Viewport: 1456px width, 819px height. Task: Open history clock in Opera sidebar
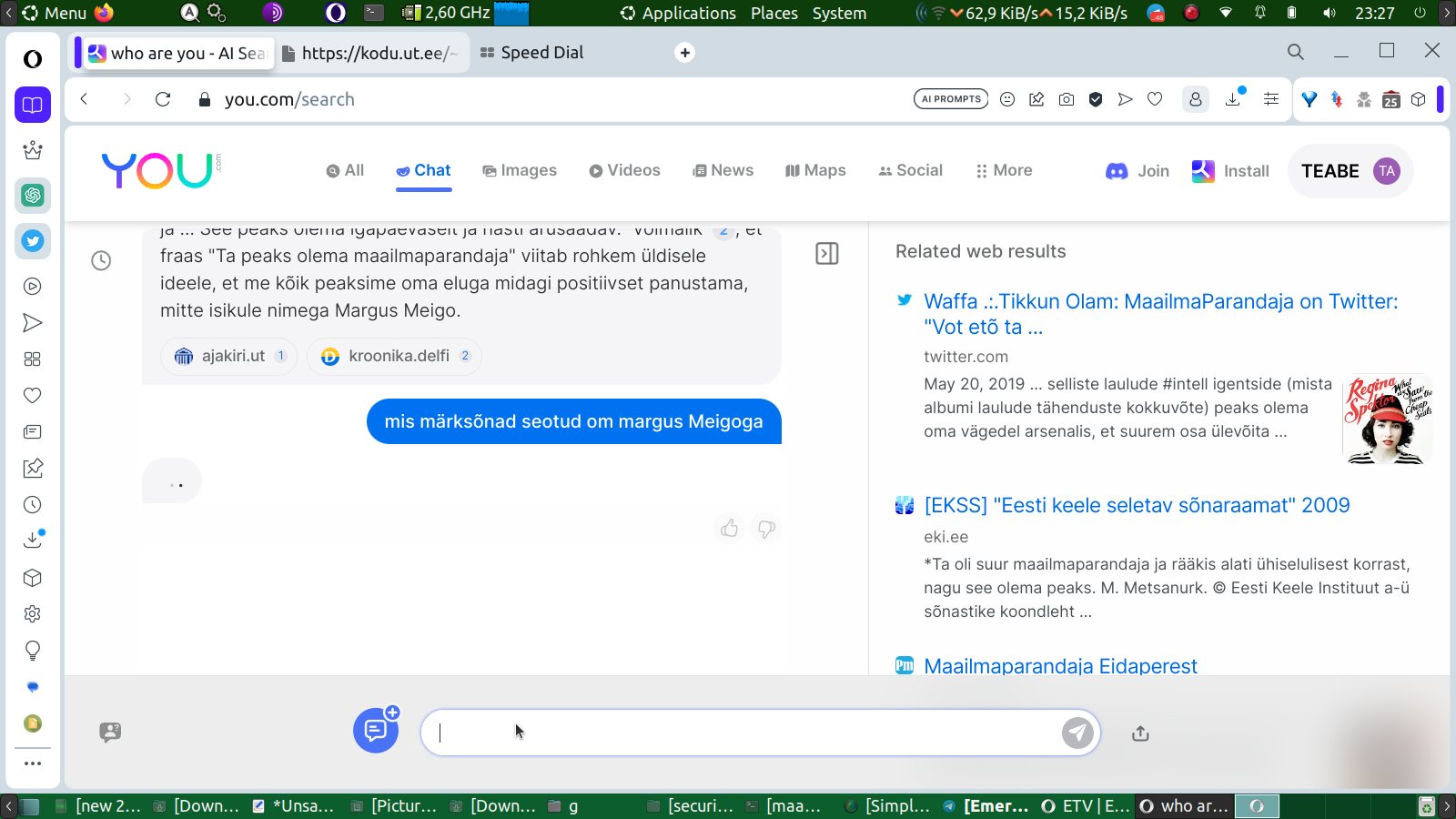[x=33, y=505]
